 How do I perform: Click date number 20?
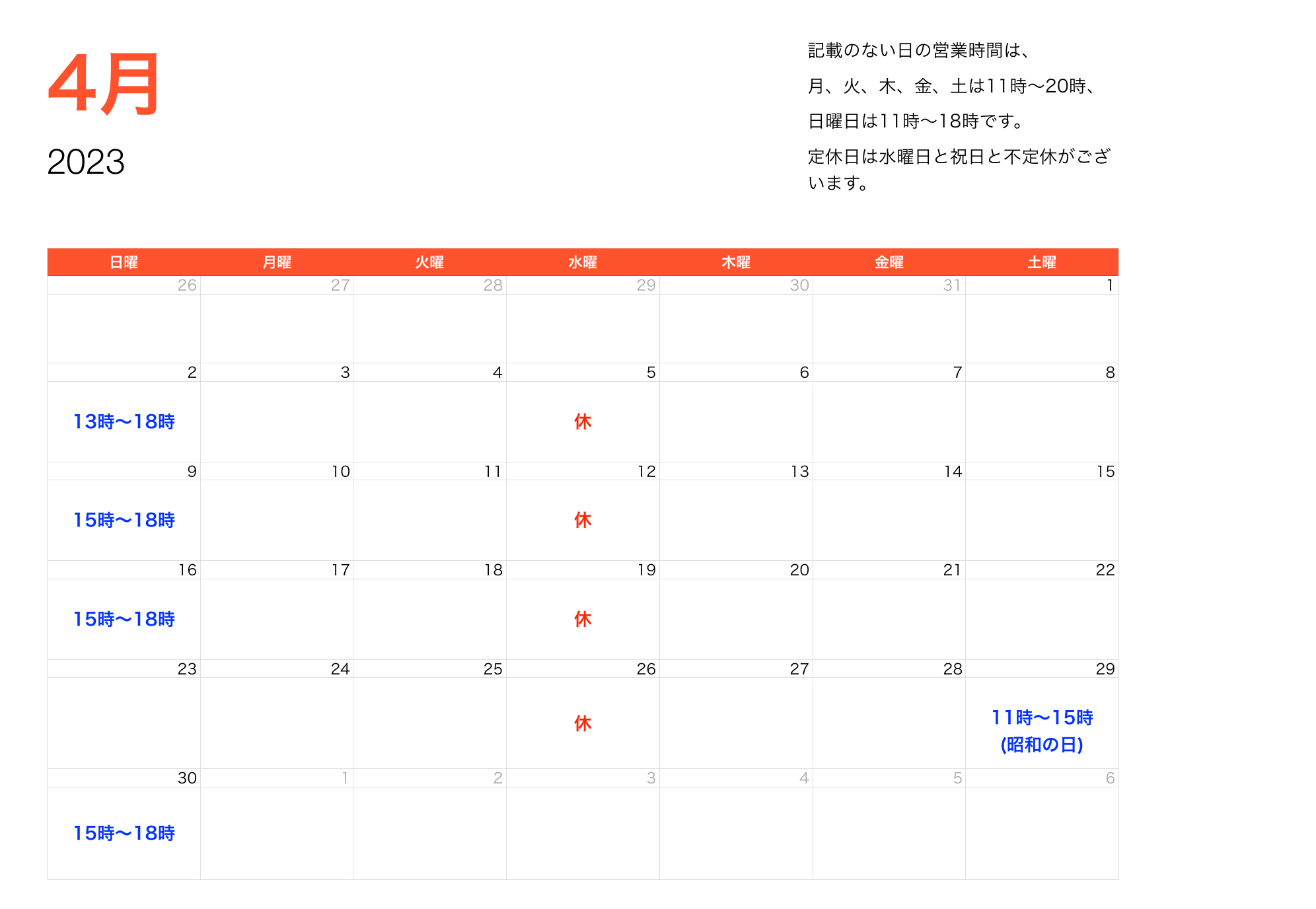pyautogui.click(x=800, y=570)
